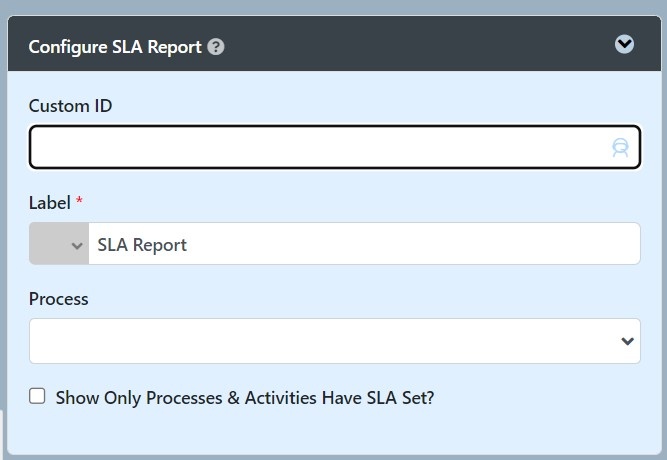
Task: Open the gray Label prefix dropdown
Action: tap(59, 244)
